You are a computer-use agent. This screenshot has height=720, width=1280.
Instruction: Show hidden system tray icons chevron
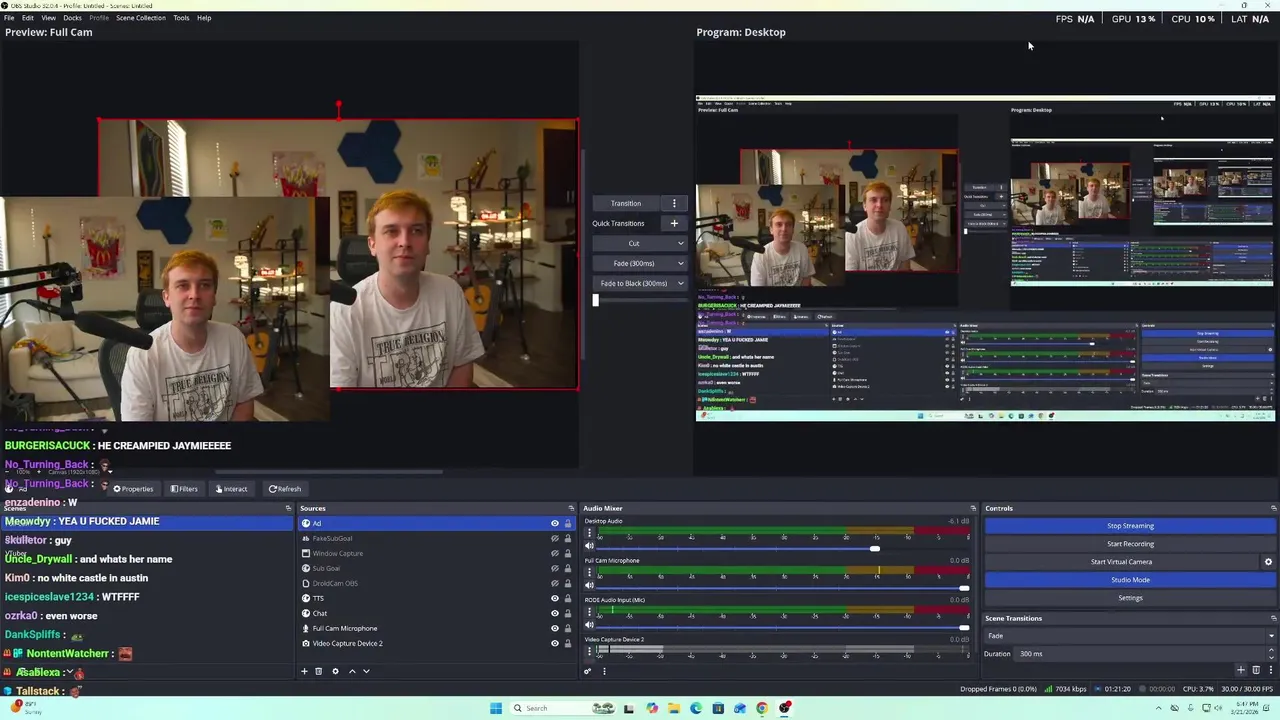click(x=1159, y=708)
